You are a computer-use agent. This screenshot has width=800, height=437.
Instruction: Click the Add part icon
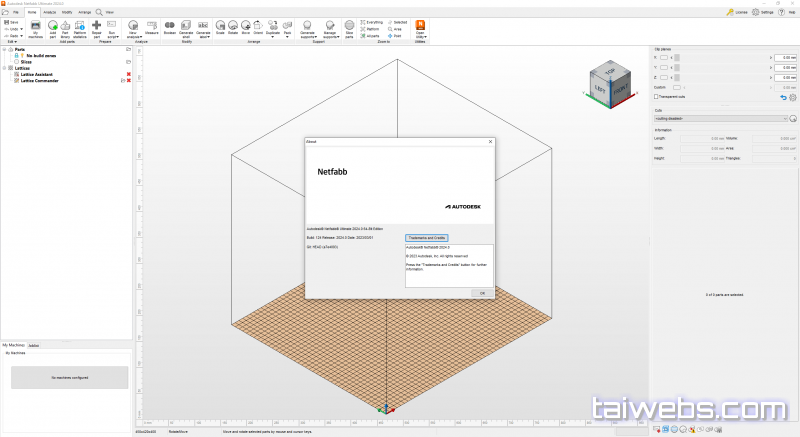(52, 25)
